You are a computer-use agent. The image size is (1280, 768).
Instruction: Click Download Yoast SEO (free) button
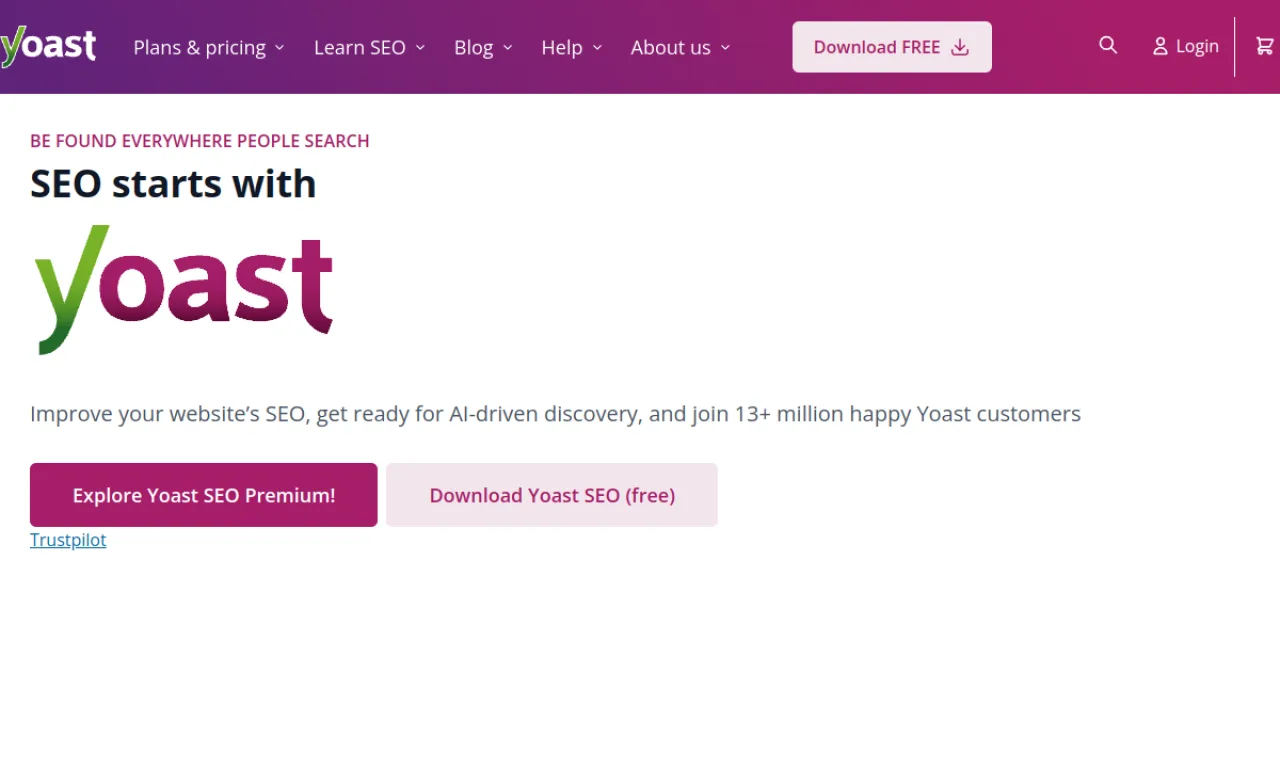(552, 495)
